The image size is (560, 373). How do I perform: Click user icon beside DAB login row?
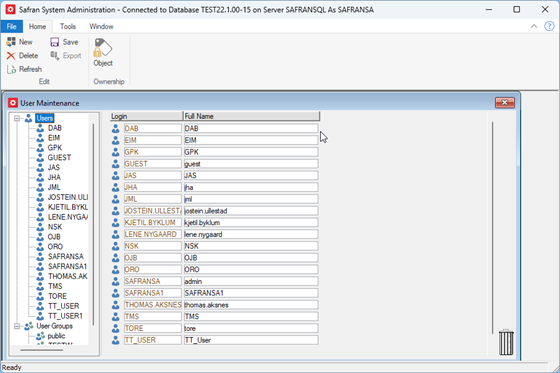click(x=115, y=129)
